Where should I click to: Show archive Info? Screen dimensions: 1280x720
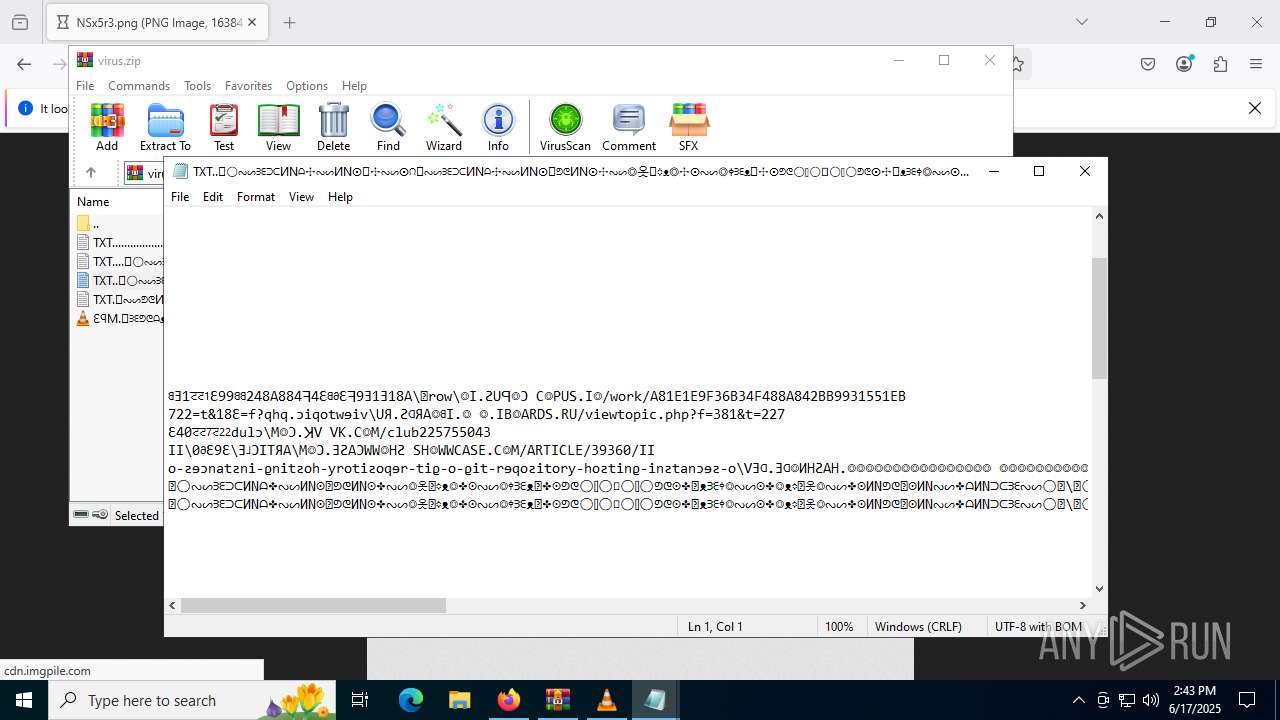[498, 127]
